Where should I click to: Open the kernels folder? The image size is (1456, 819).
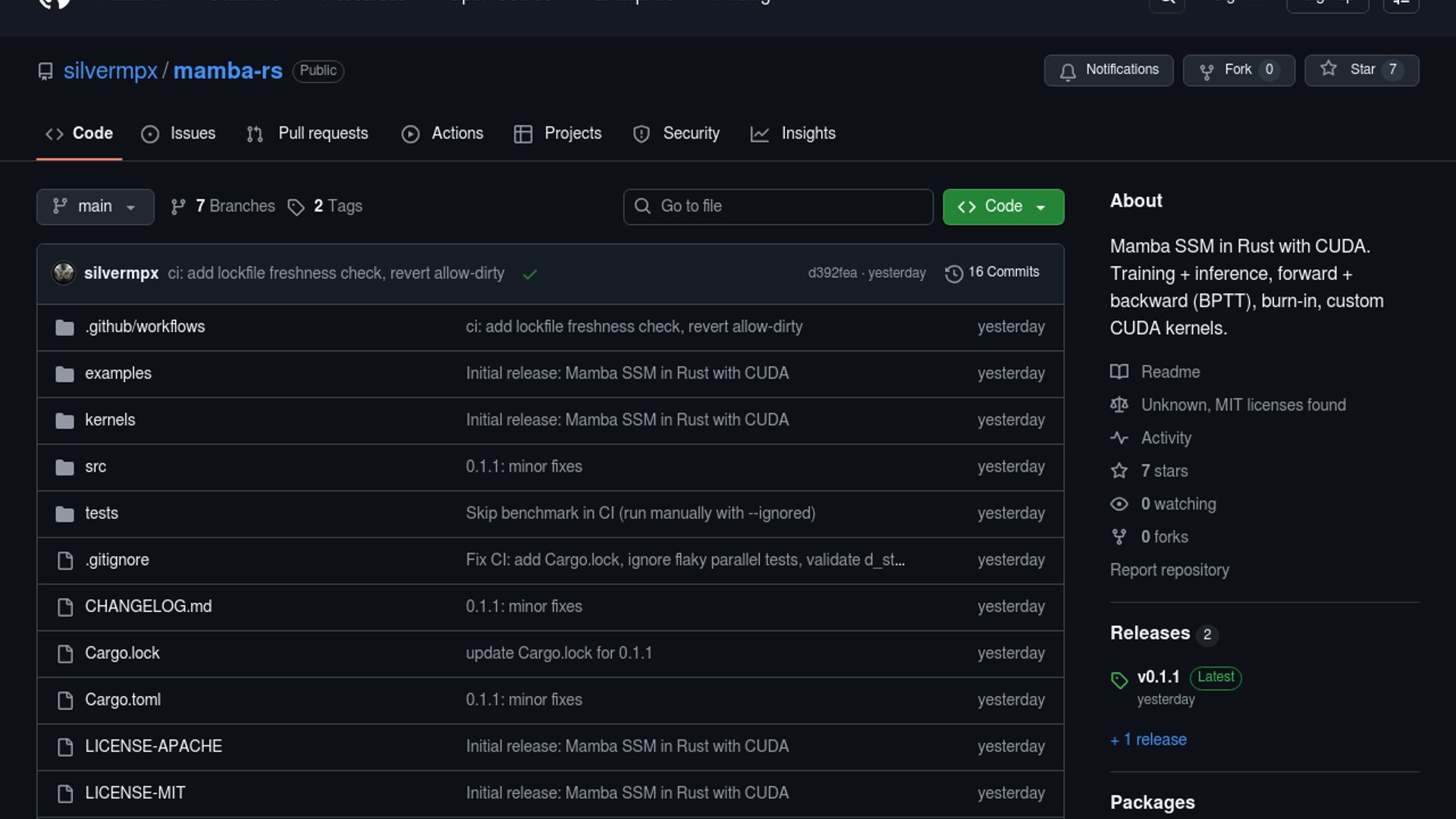[110, 420]
